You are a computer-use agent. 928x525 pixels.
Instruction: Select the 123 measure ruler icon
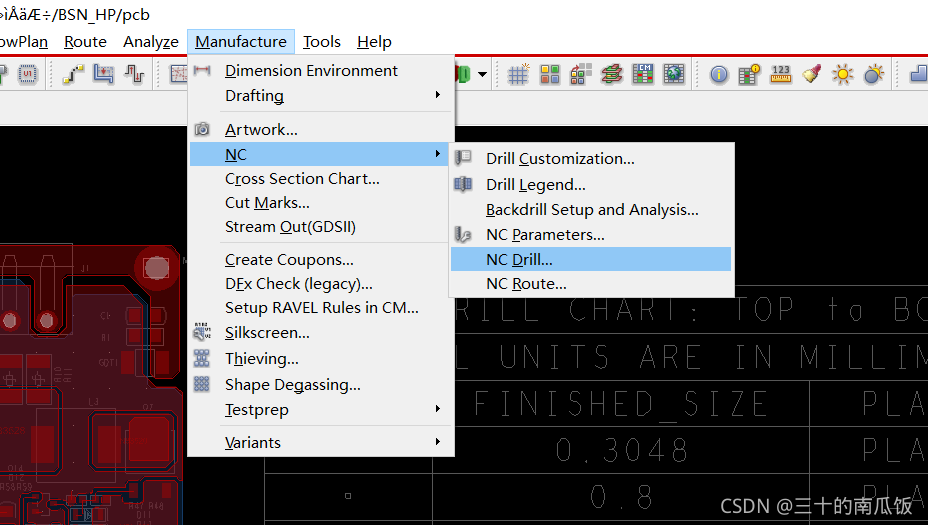pos(781,74)
